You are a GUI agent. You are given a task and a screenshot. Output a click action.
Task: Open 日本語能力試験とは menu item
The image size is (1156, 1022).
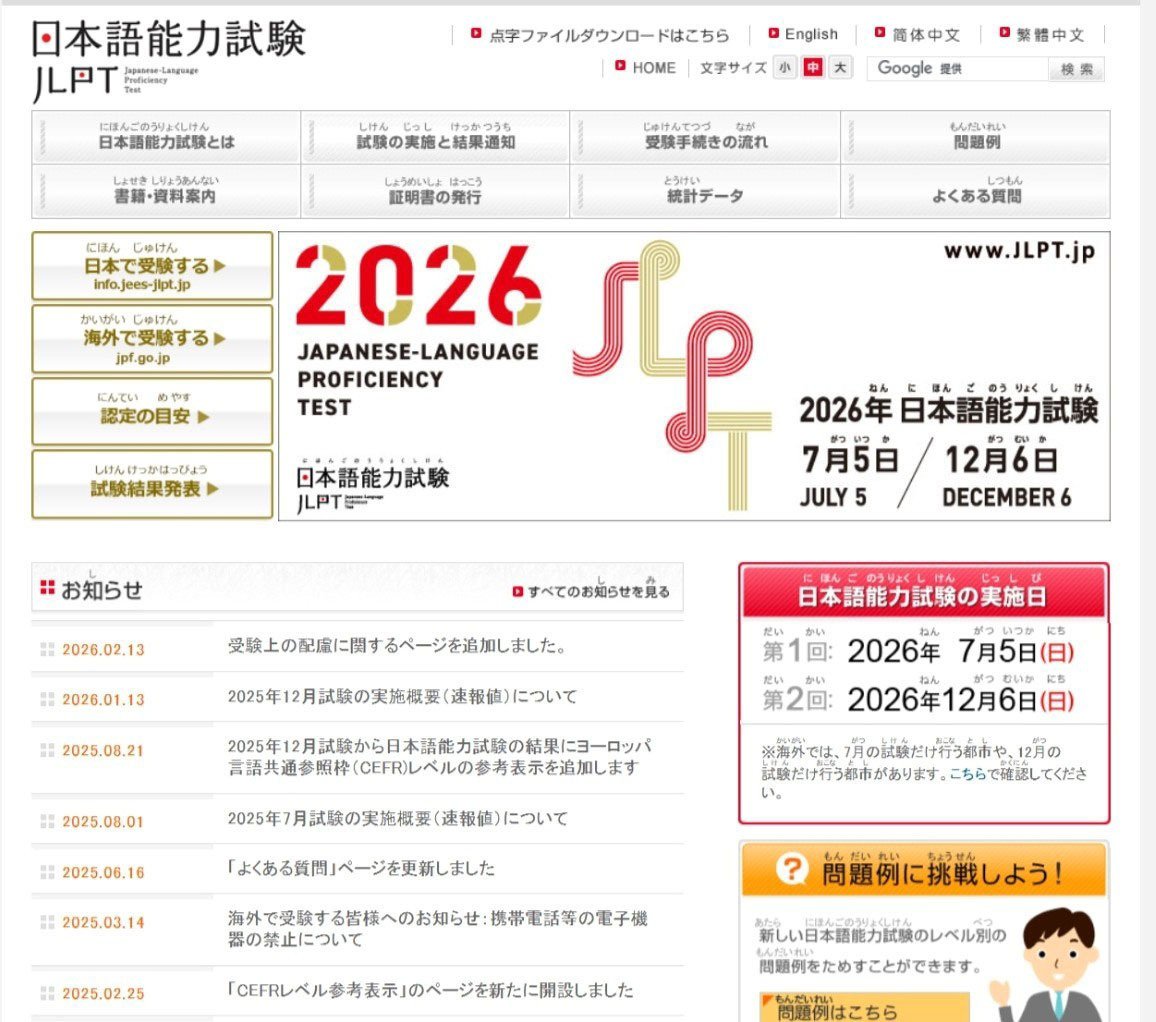click(166, 137)
